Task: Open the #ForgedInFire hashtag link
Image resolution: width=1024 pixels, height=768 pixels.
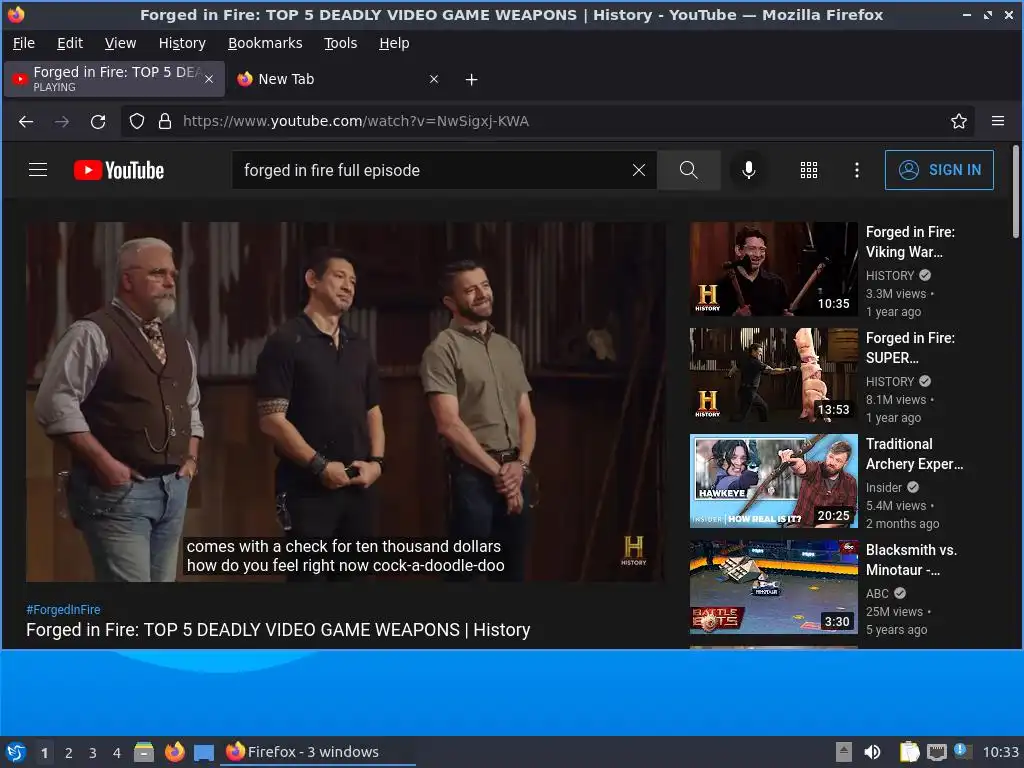Action: click(x=63, y=609)
